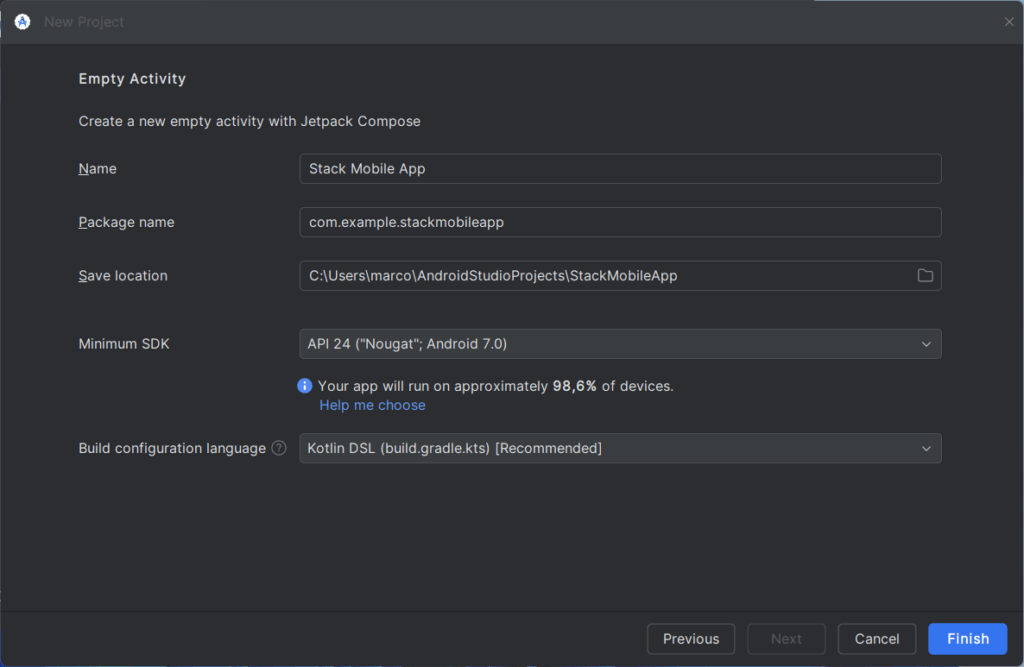The width and height of the screenshot is (1024, 667).
Task: Click inside the Name field showing Stack Mobile App
Action: pos(600,168)
